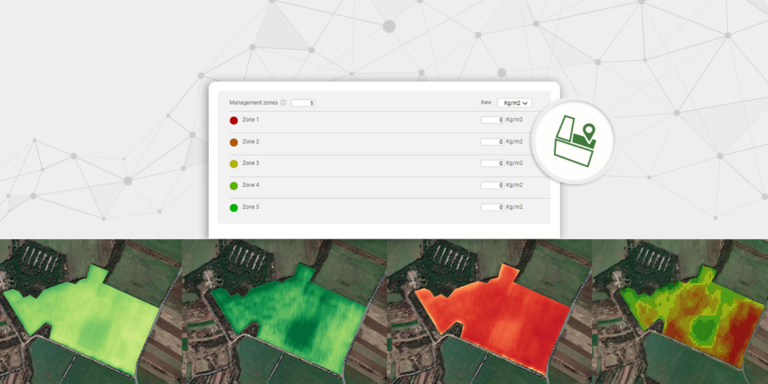
Task: Open the light green vegetation map thumbnail
Action: coord(91,312)
